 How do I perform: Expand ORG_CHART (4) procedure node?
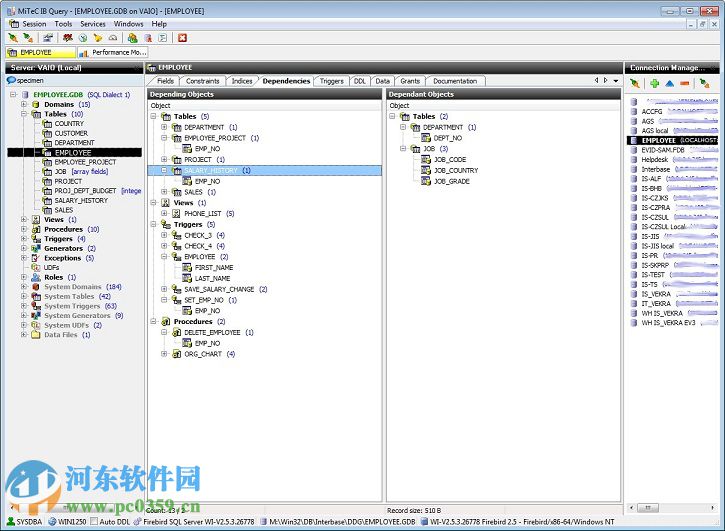[x=164, y=354]
